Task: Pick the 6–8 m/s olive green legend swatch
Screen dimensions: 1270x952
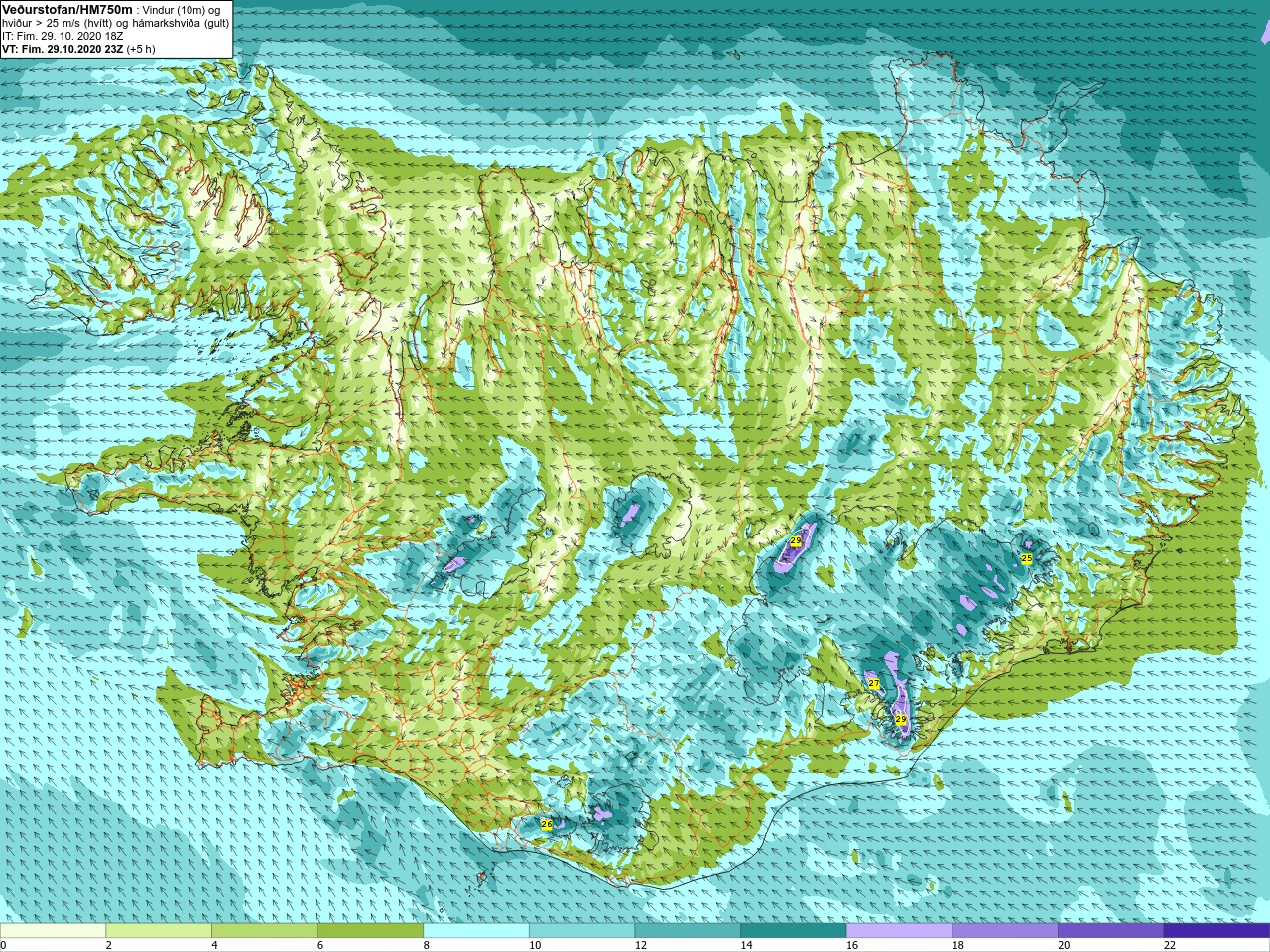Action: pos(370,930)
